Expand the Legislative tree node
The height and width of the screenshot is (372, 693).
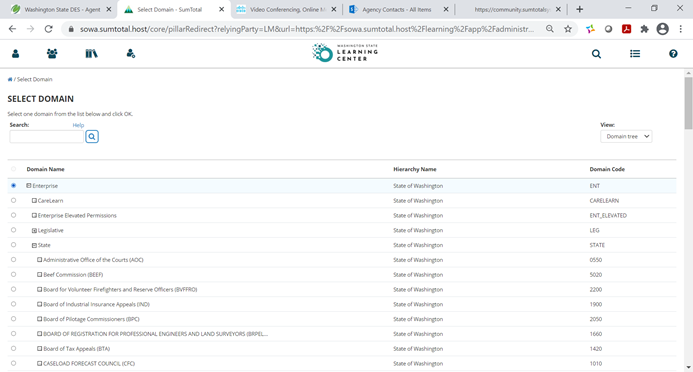pos(34,231)
